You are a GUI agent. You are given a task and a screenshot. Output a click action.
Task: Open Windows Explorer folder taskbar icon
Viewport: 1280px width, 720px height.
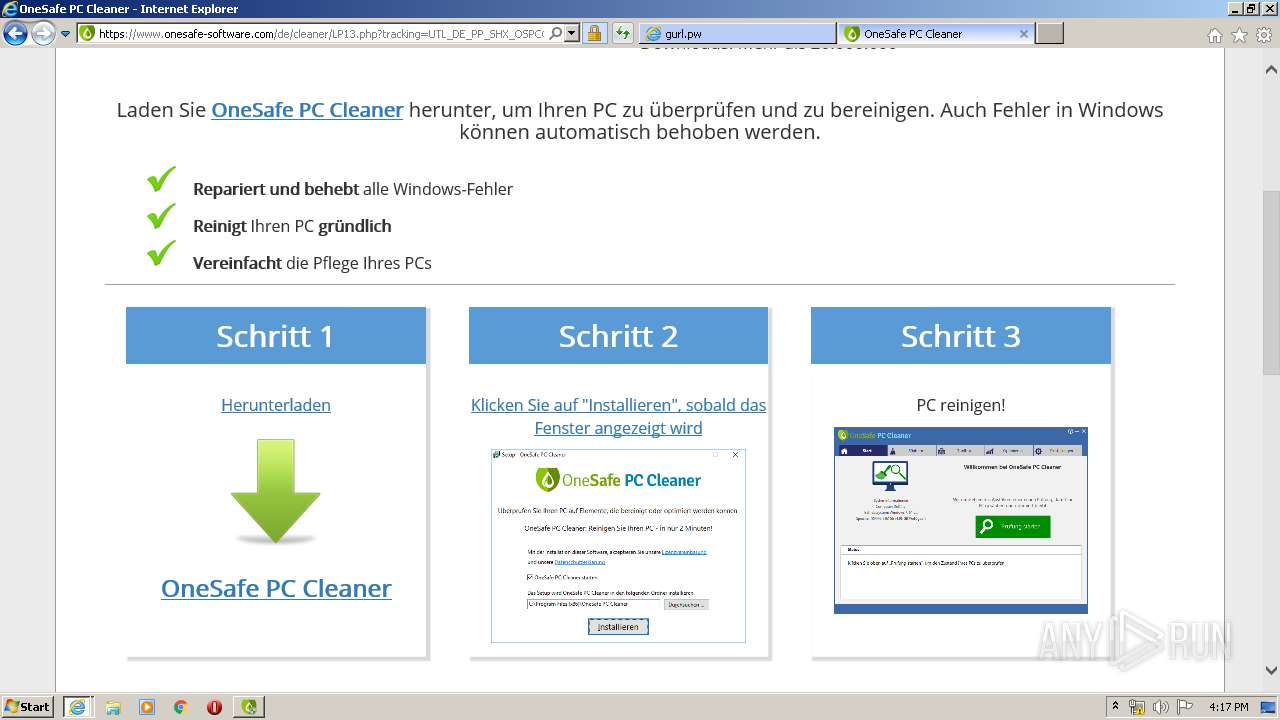click(x=113, y=707)
